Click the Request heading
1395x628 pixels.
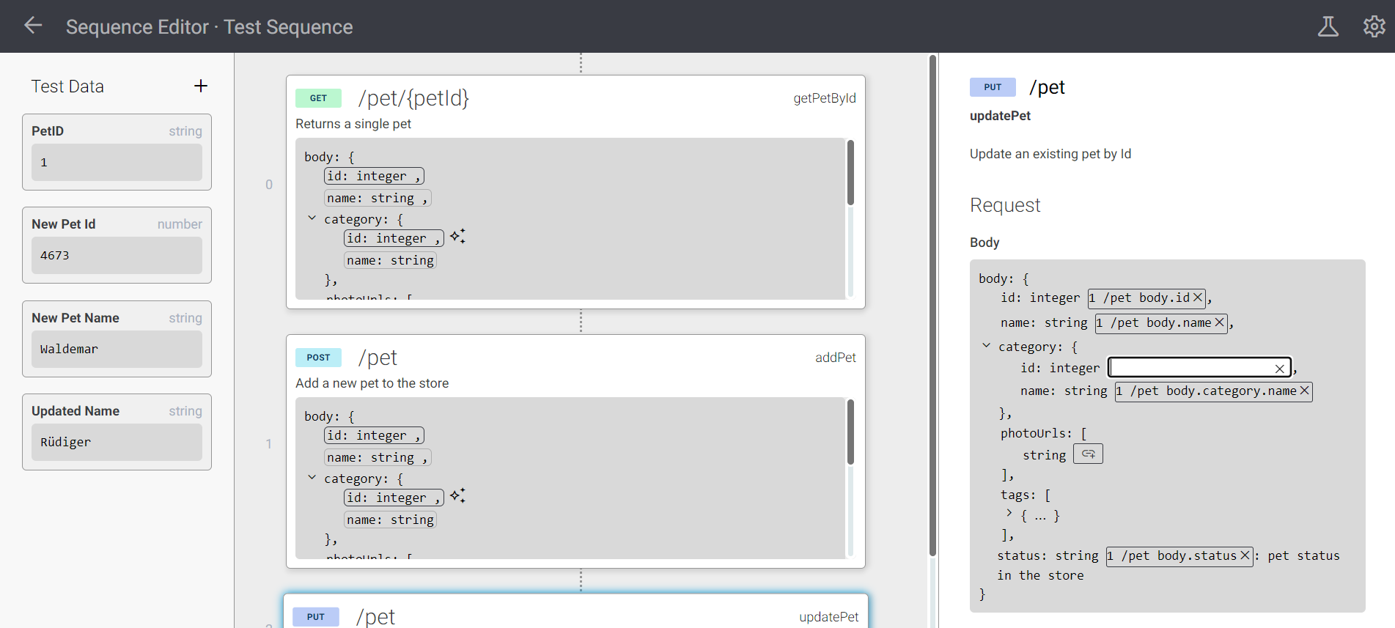[x=1005, y=205]
